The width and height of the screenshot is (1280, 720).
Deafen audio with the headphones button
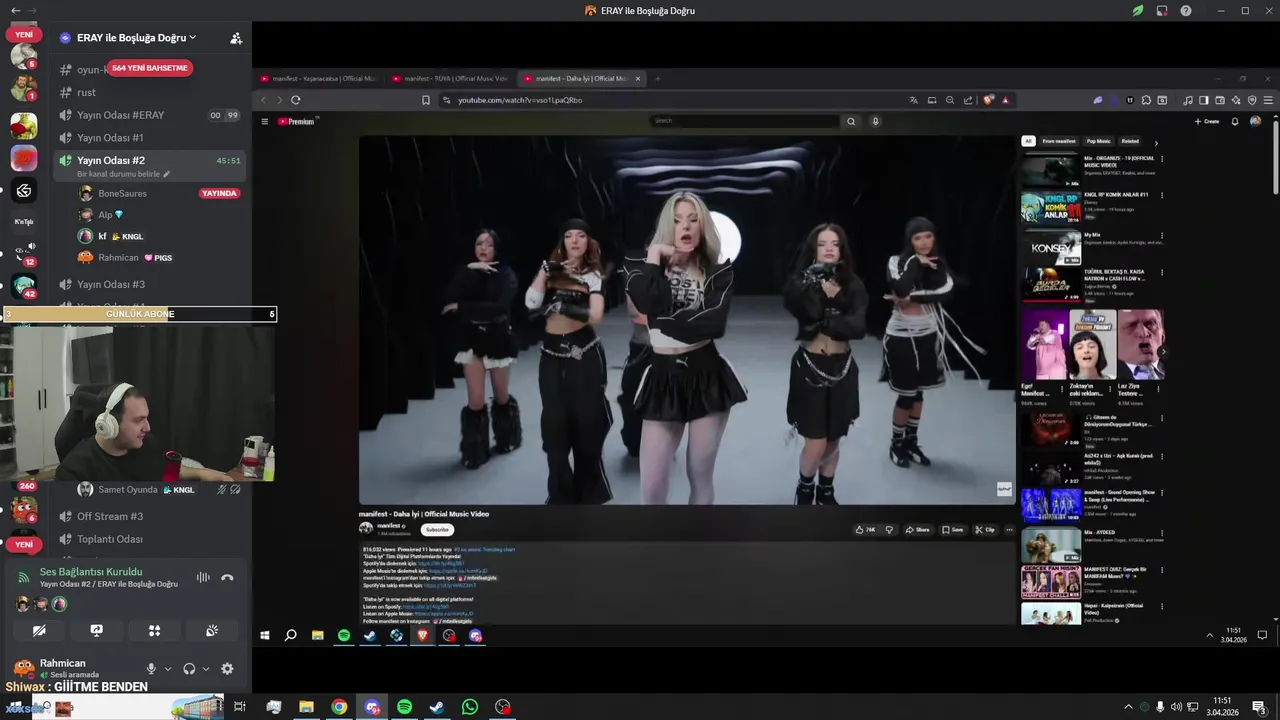click(189, 669)
